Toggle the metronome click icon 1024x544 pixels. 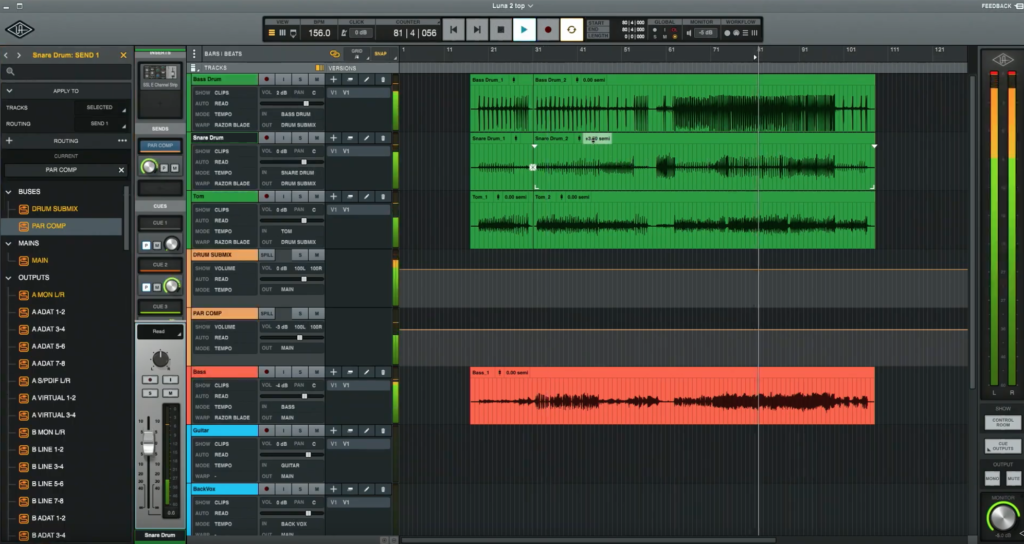[344, 33]
